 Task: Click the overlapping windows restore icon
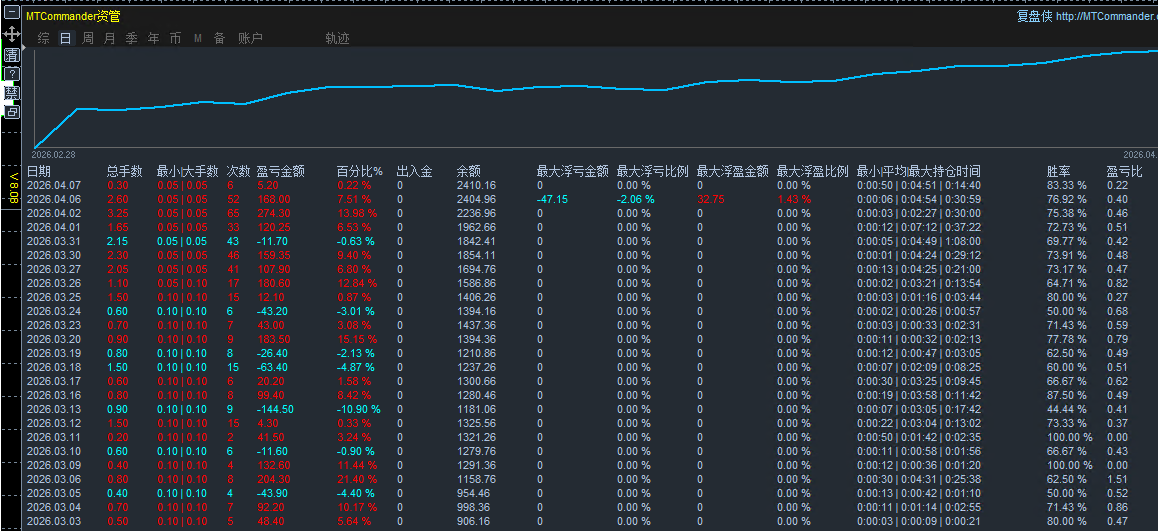11,112
